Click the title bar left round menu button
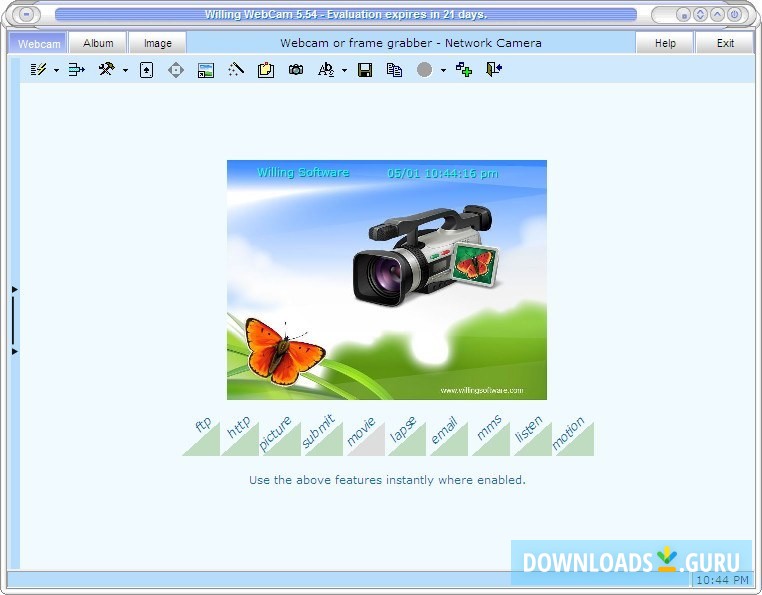The image size is (762, 595). tap(26, 15)
